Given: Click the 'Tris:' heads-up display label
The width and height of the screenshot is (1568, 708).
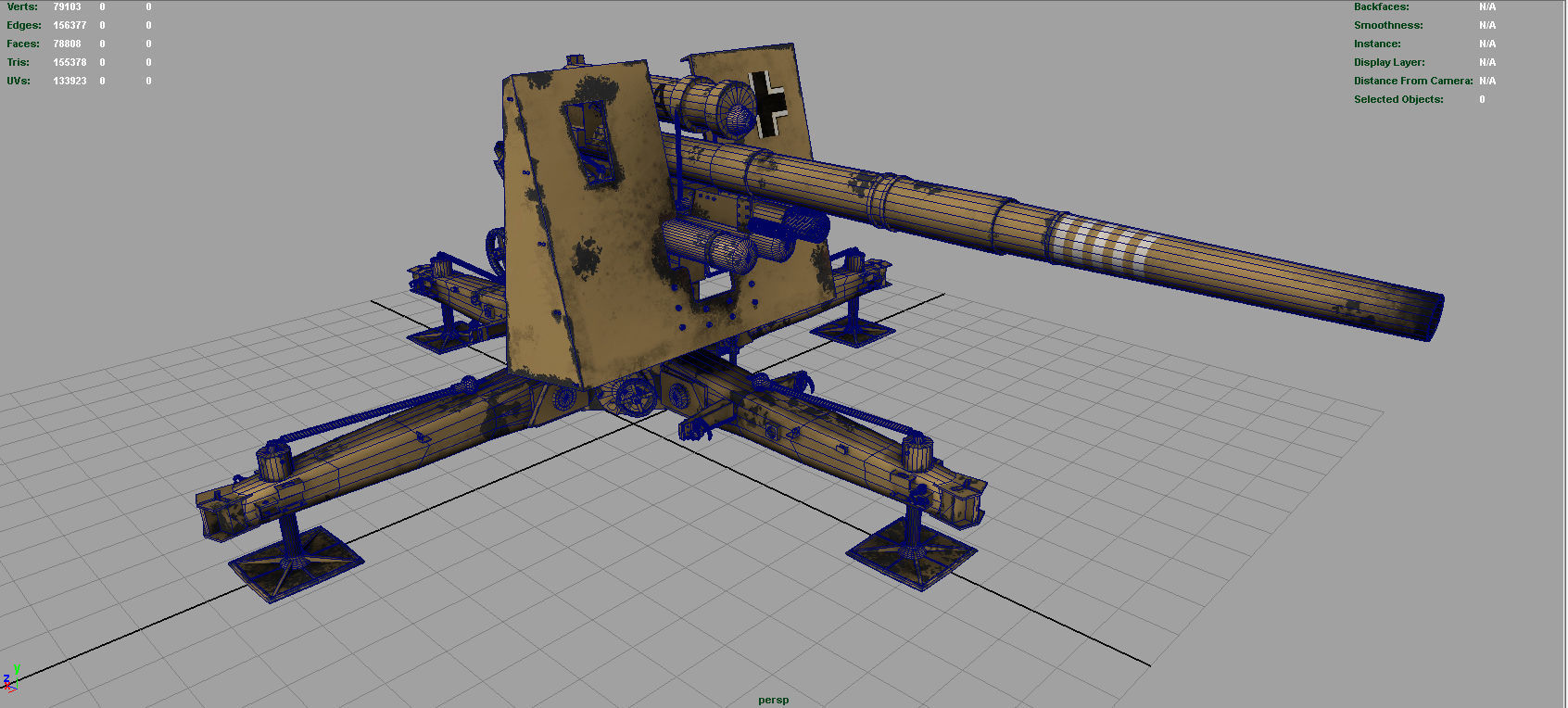Looking at the screenshot, I should point(19,62).
